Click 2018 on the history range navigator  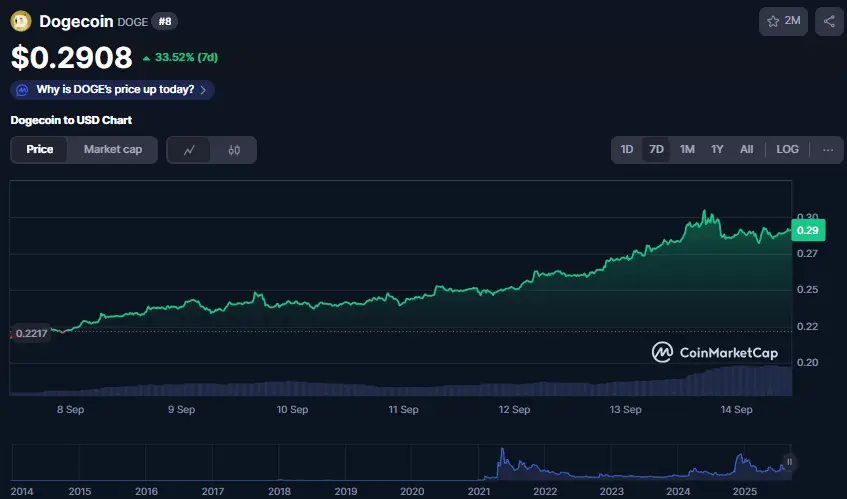[x=279, y=491]
